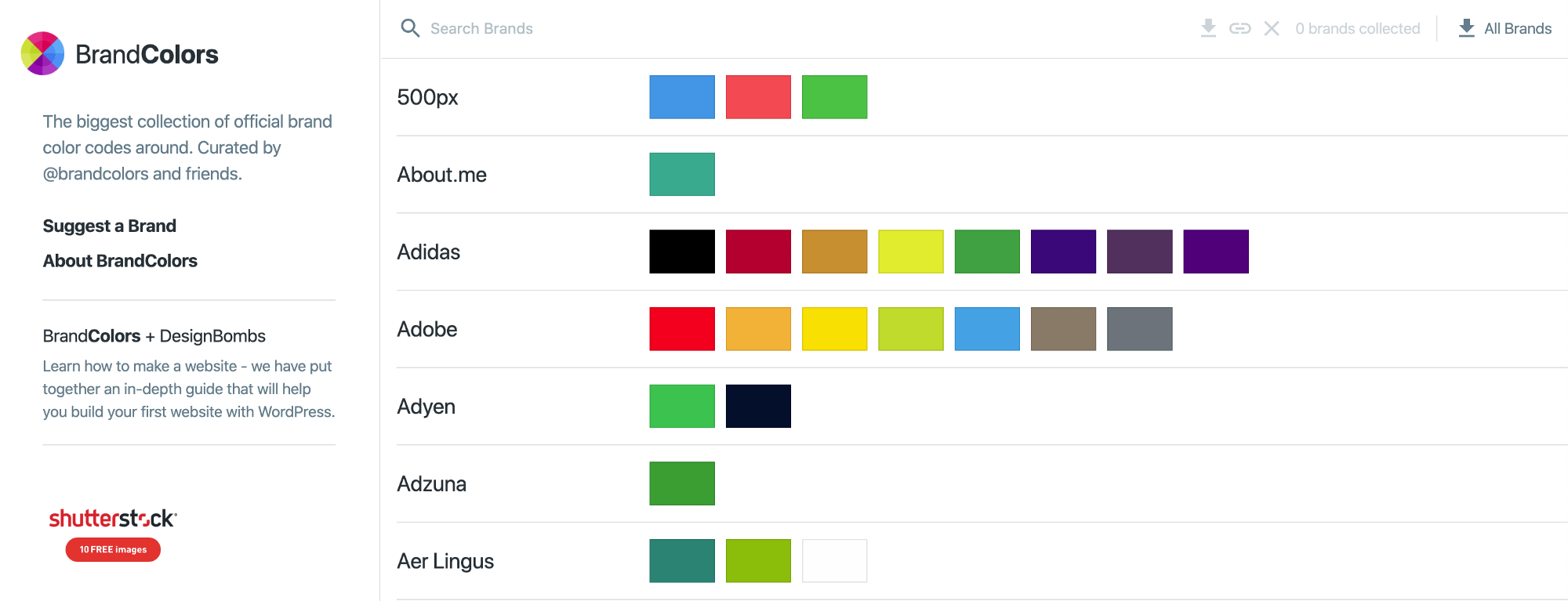Open the Shutterstock logo ad
This screenshot has width=1568, height=601.
click(113, 518)
